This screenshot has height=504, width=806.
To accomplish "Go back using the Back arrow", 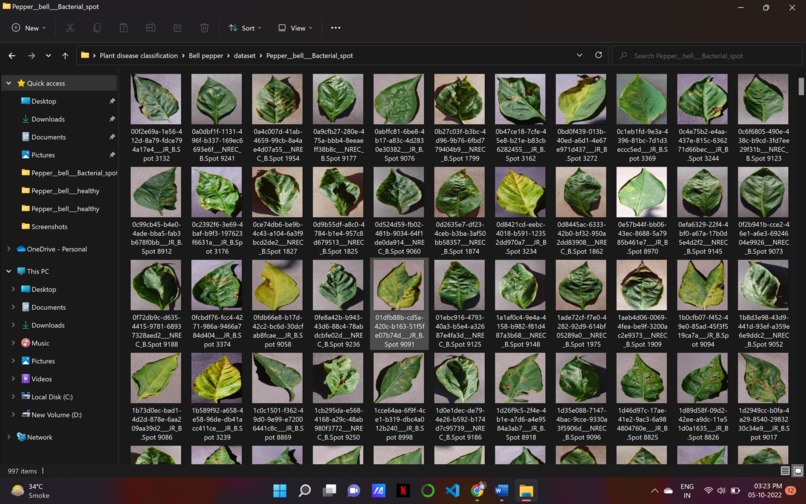I will point(12,56).
